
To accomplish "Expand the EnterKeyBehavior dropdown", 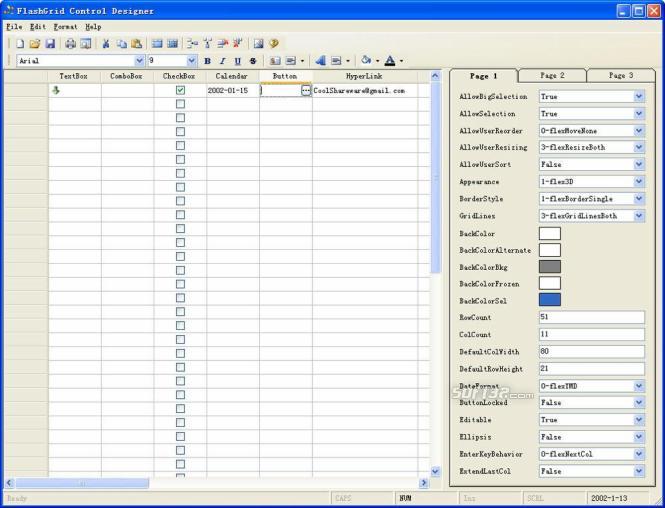I will coord(639,454).
